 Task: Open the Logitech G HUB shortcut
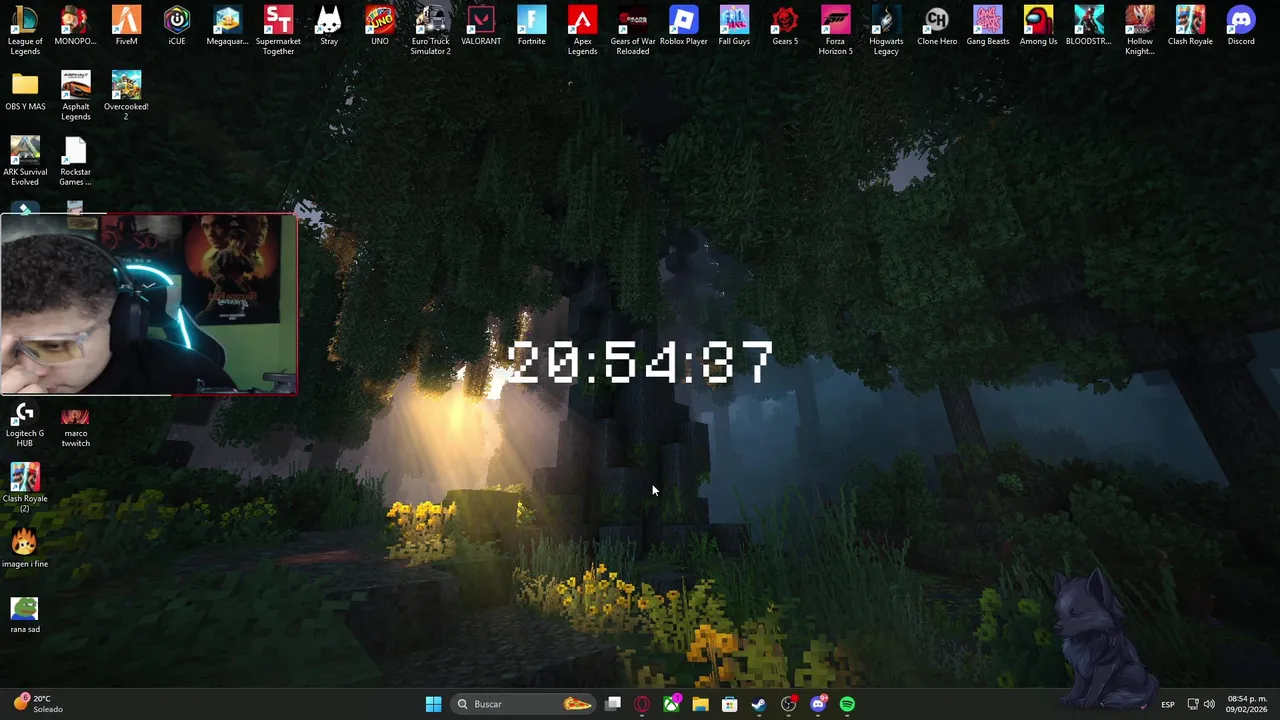point(25,423)
